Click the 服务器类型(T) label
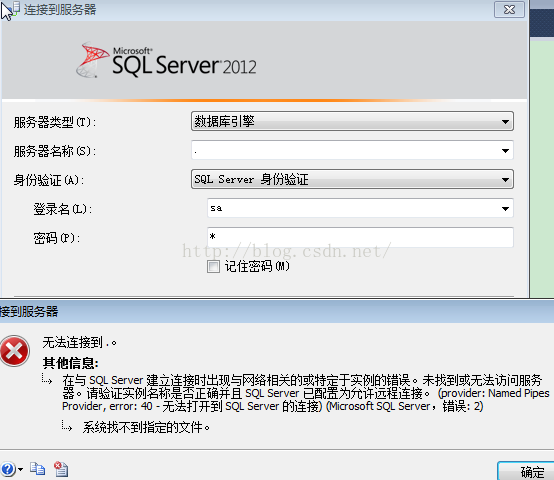The width and height of the screenshot is (554, 480). [55, 122]
